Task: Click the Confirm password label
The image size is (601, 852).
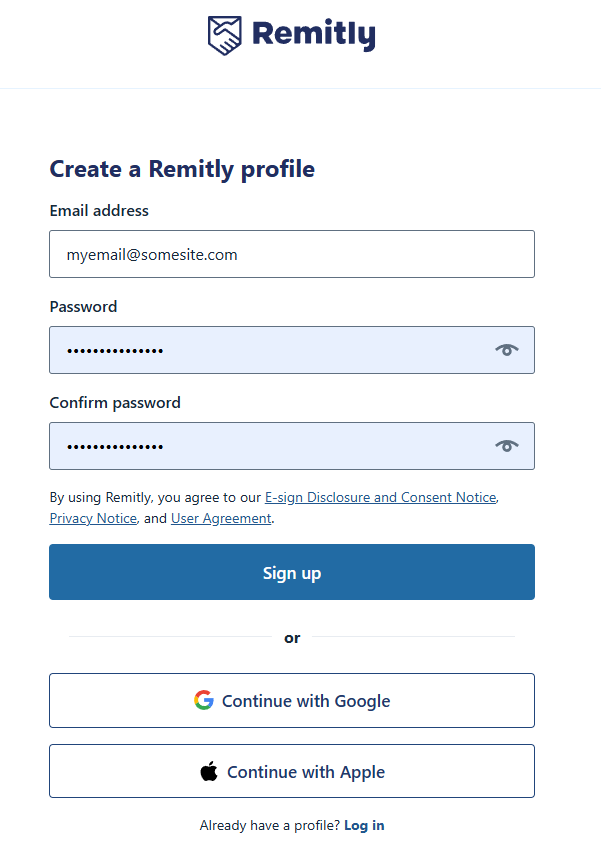Action: [x=115, y=403]
